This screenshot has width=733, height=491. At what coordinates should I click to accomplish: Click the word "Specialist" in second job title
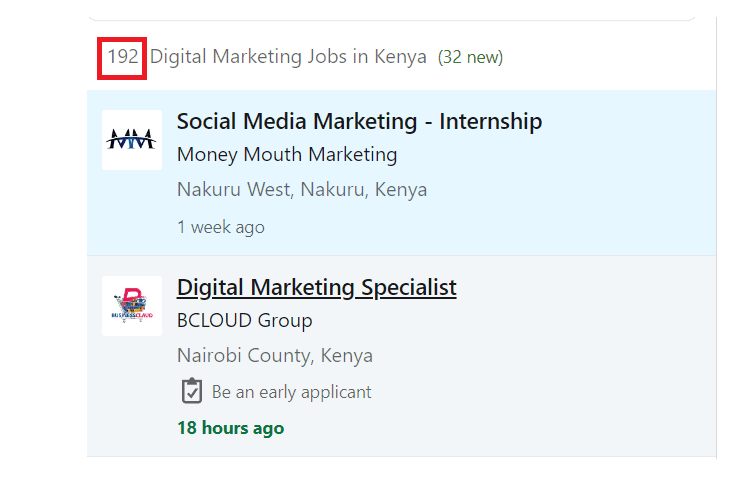406,288
